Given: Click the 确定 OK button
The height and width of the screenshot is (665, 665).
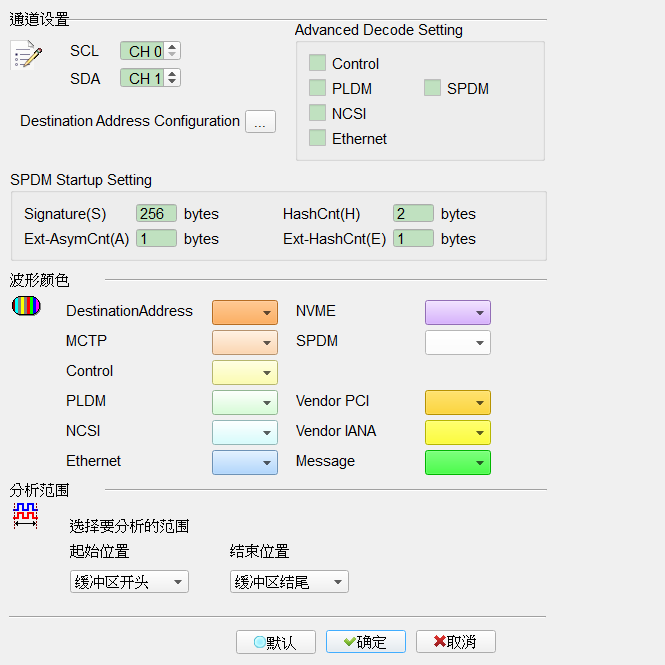Looking at the screenshot, I should click(366, 642).
